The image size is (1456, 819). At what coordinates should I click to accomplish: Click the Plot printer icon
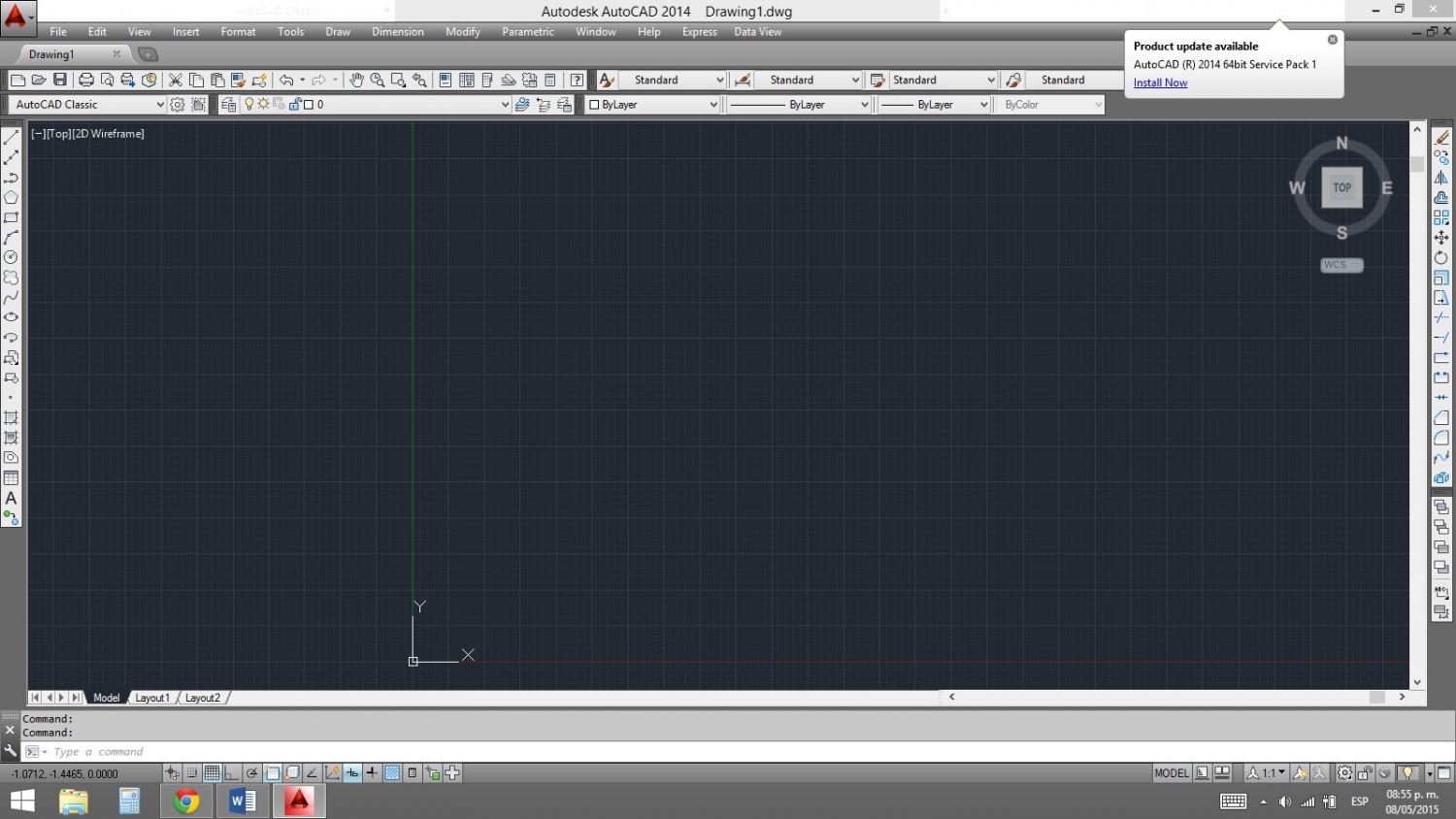tap(86, 80)
